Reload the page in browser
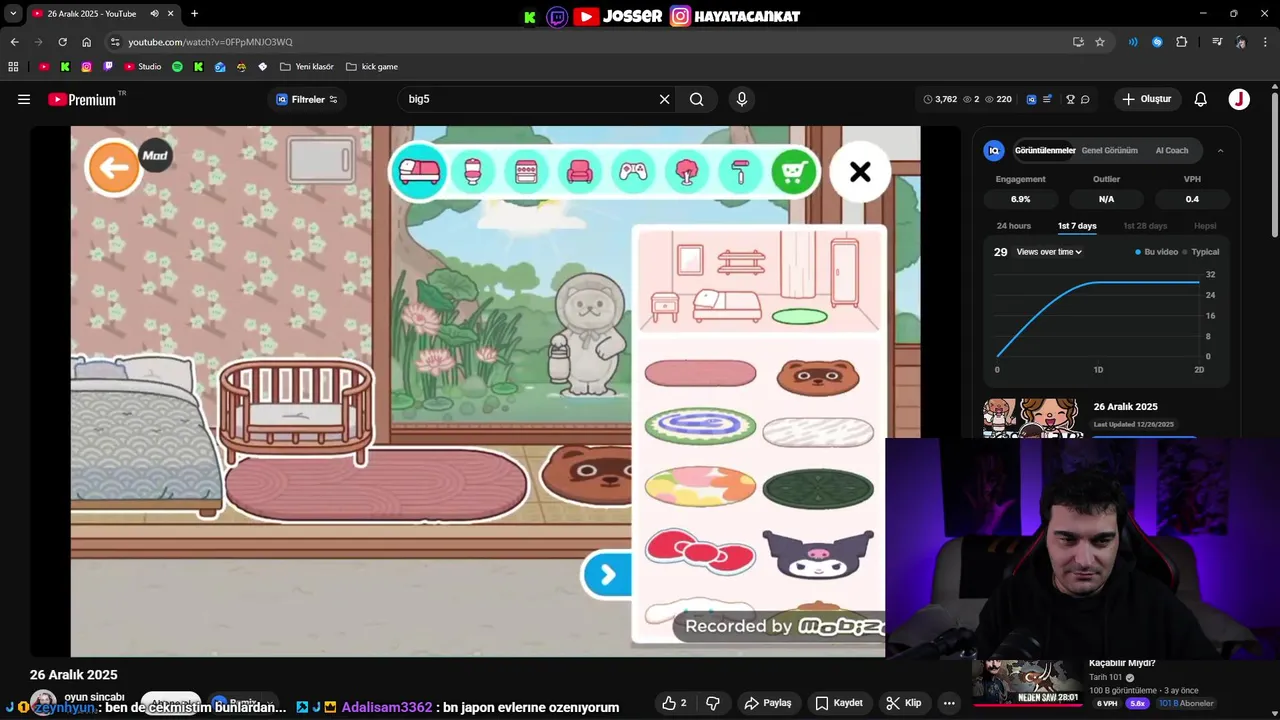 [x=62, y=42]
